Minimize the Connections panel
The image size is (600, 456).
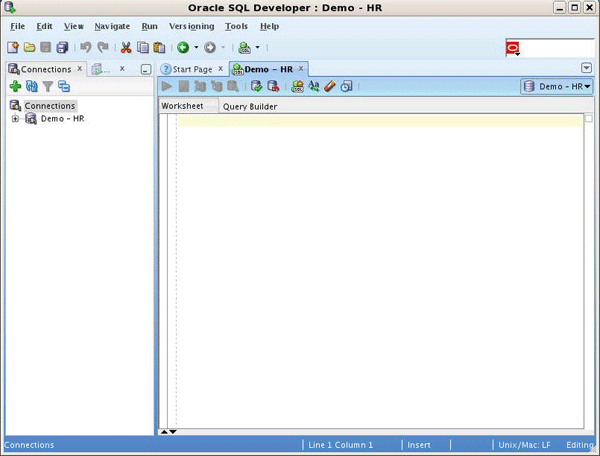point(146,69)
